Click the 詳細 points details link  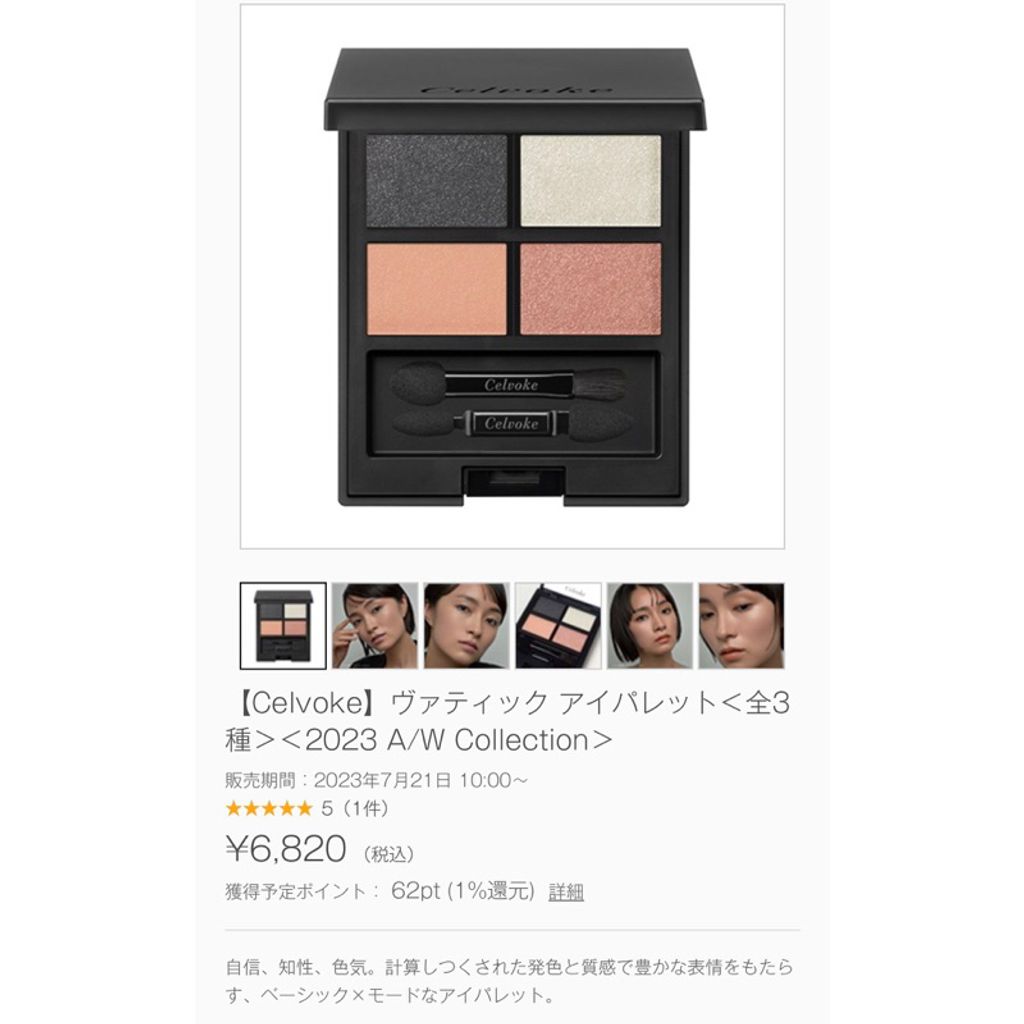pos(566,891)
